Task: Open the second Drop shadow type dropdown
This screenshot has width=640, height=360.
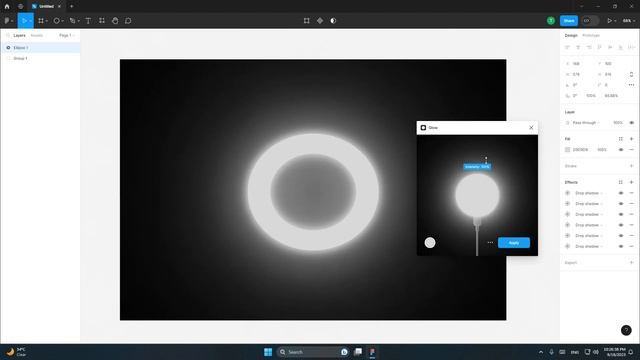Action: pos(589,204)
